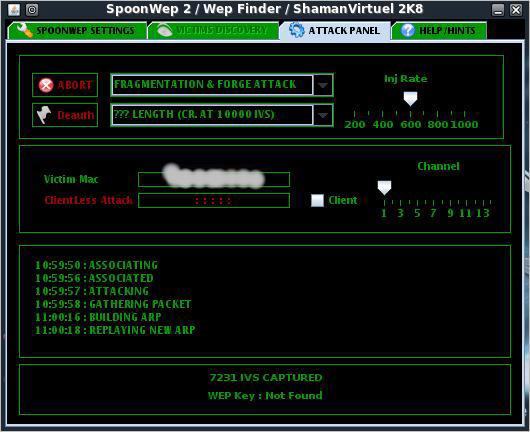The width and height of the screenshot is (530, 432).
Task: Expand the attack type dropdown arrow
Action: pos(323,85)
